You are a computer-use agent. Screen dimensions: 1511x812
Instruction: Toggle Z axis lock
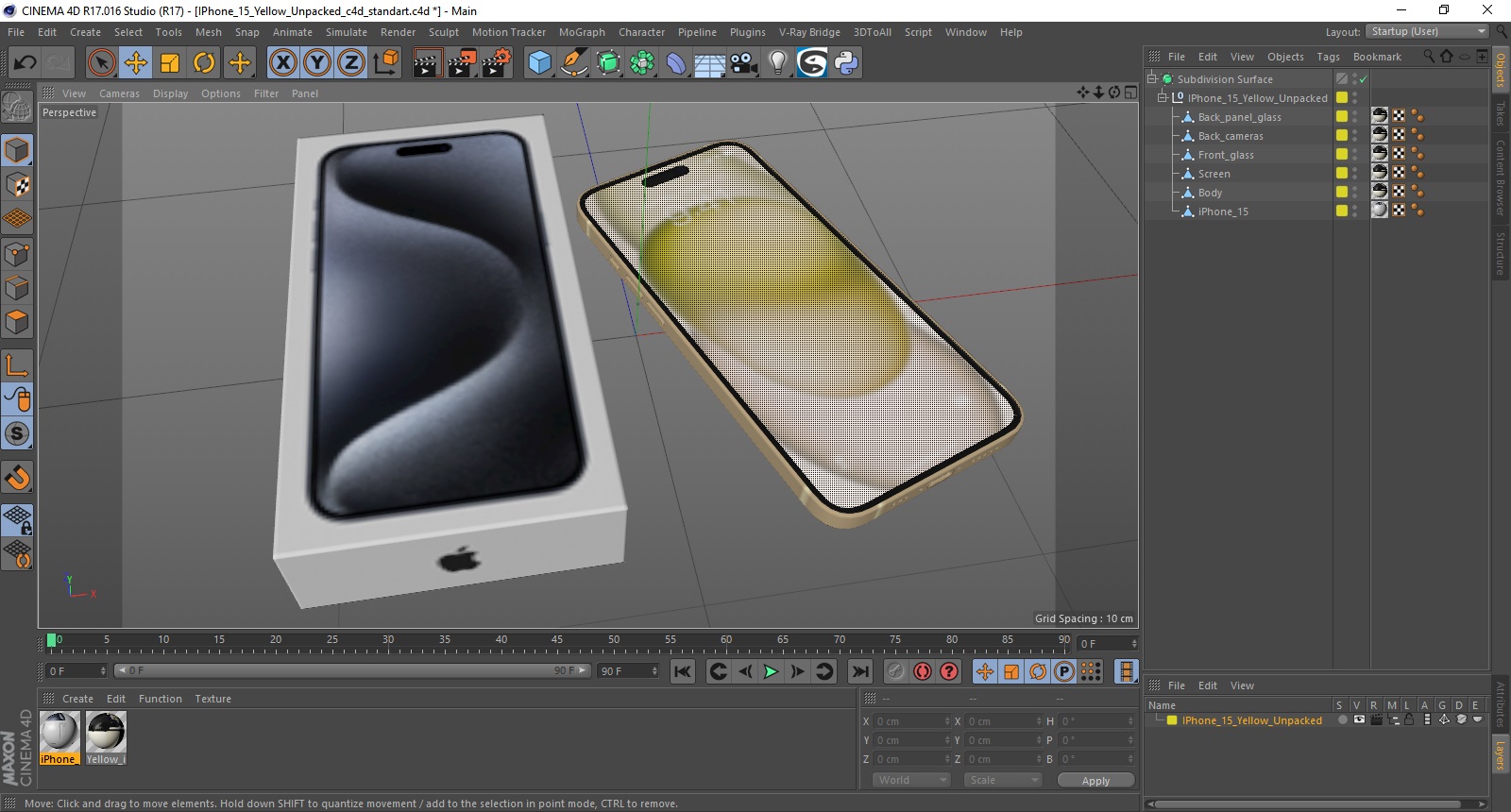click(x=351, y=63)
